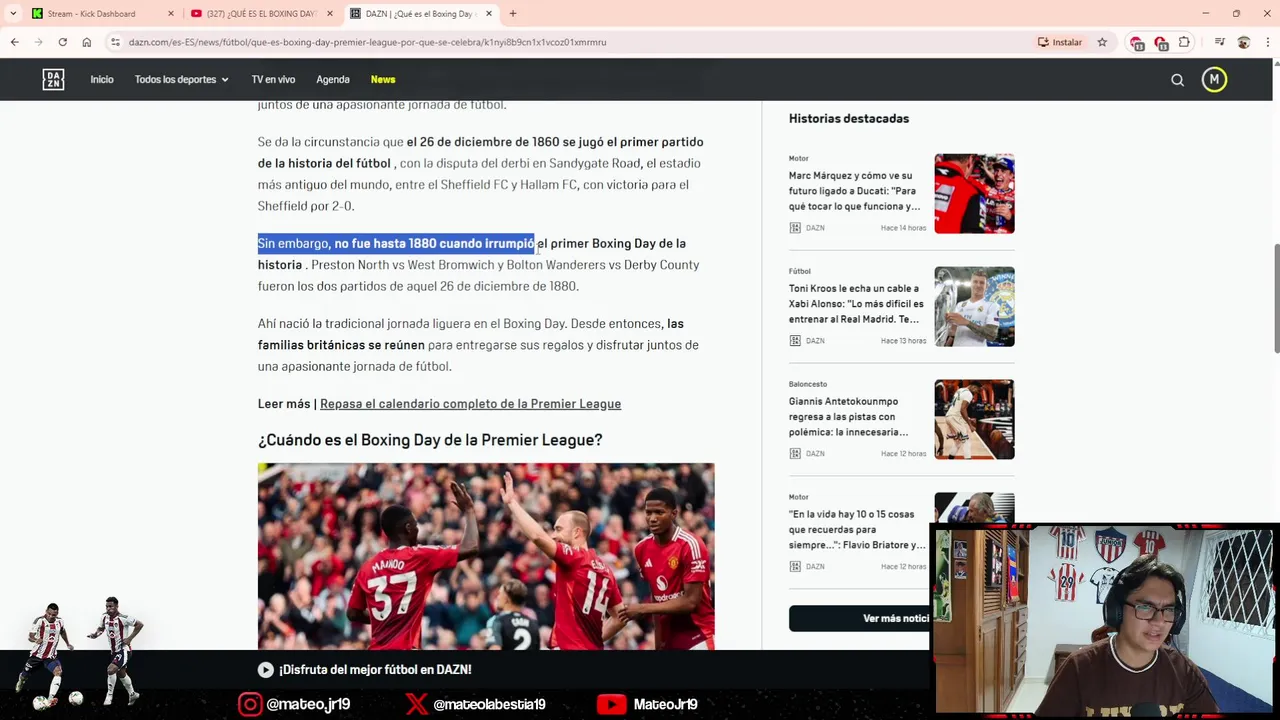Open the yellow M profile avatar
The image size is (1280, 720).
[1214, 80]
